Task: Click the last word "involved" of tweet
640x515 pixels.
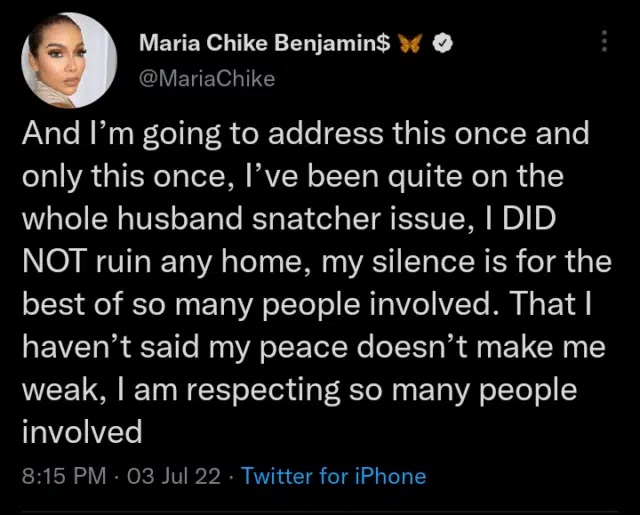Action: point(82,432)
